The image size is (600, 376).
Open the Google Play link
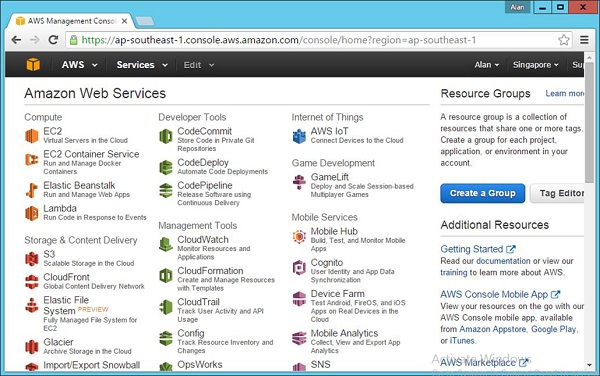[x=554, y=329]
